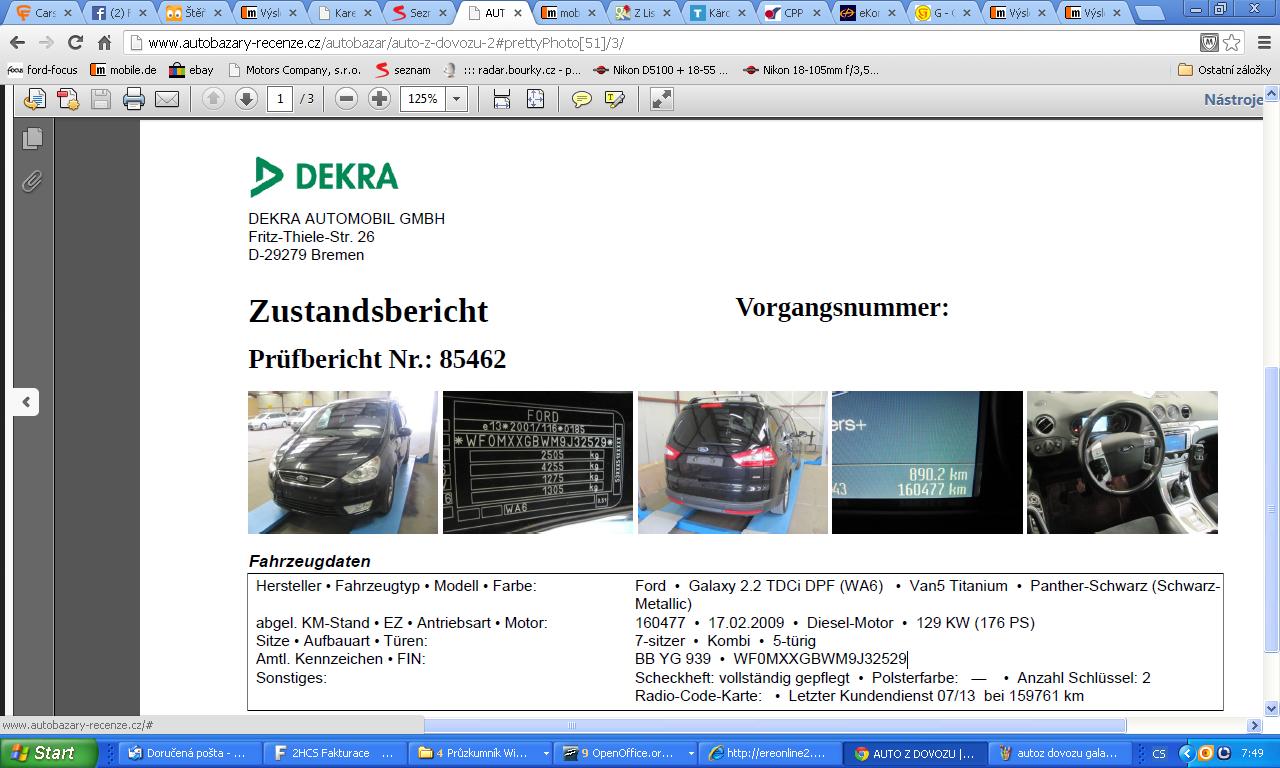Open the attachments paperclip panel
Screen dimensions: 1280x768
coord(32,181)
